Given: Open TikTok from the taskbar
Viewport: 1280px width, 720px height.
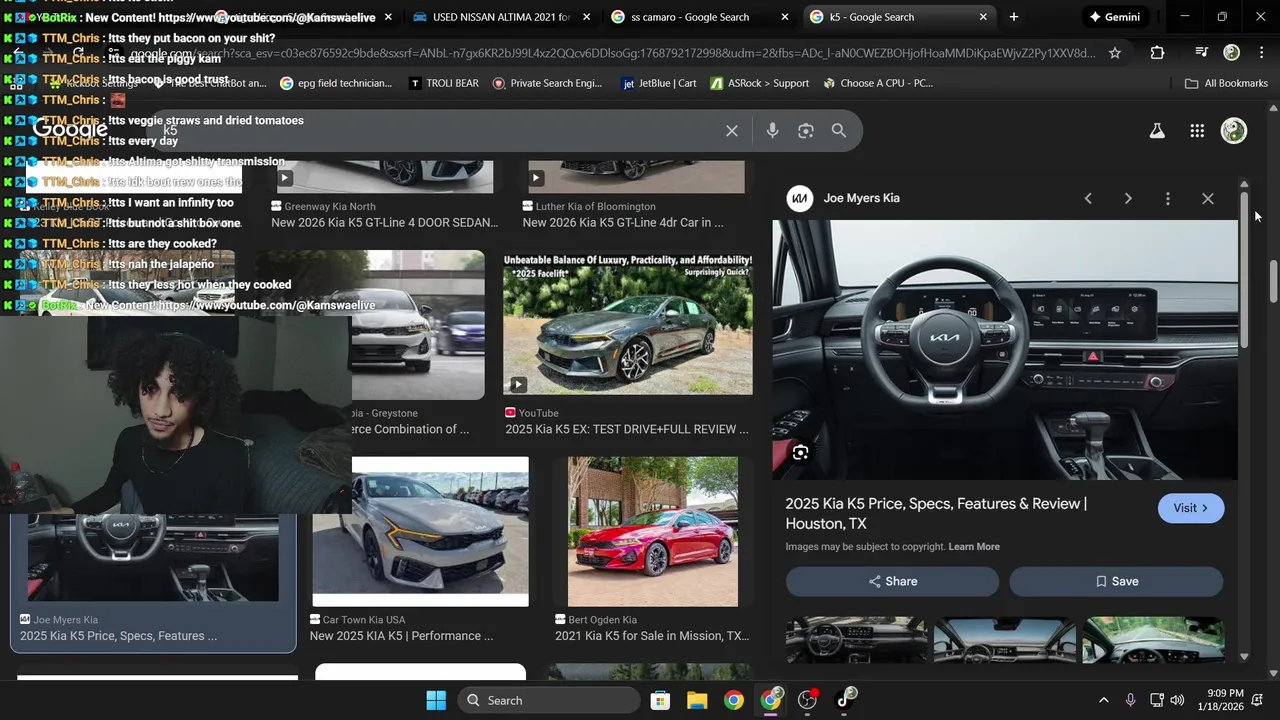Looking at the screenshot, I should 845,700.
